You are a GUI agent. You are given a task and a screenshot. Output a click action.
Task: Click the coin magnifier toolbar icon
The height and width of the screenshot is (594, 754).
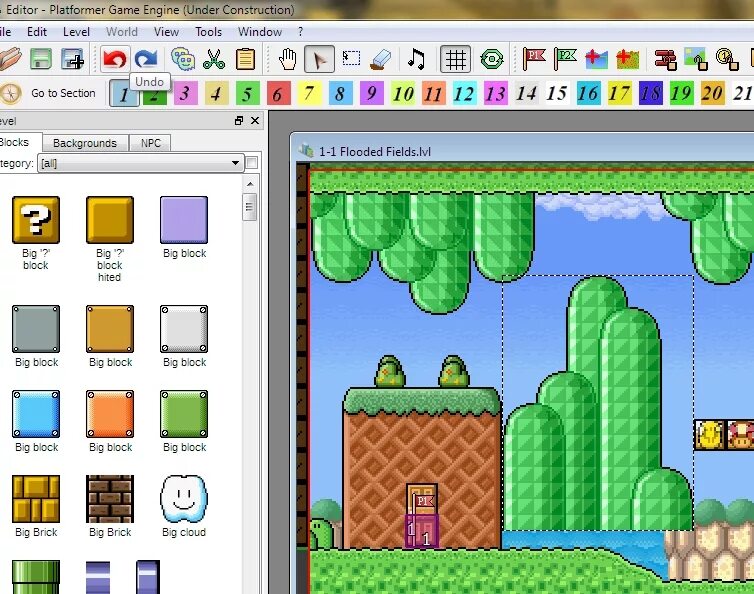[x=727, y=59]
